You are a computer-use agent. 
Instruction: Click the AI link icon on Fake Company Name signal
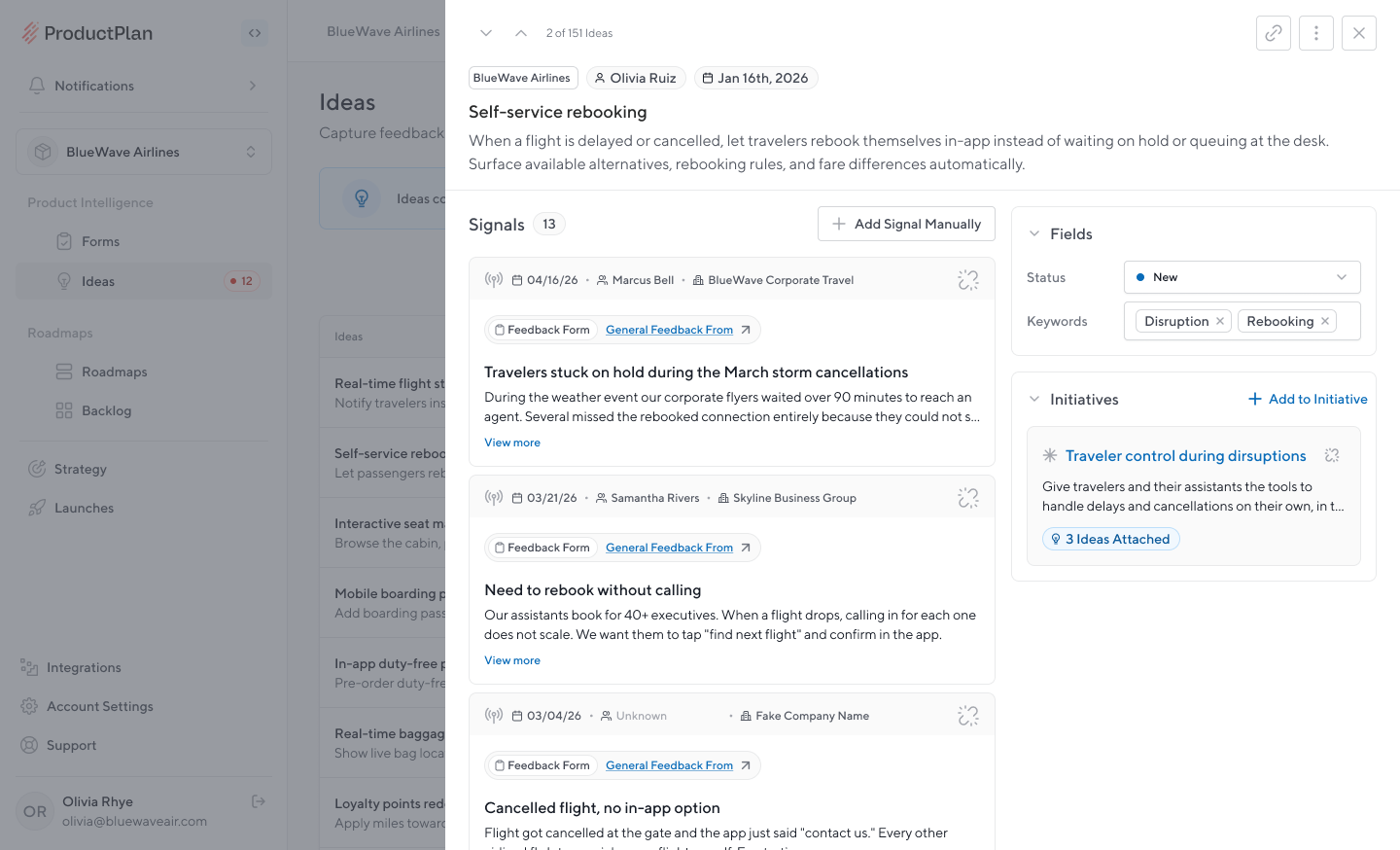pos(968,716)
